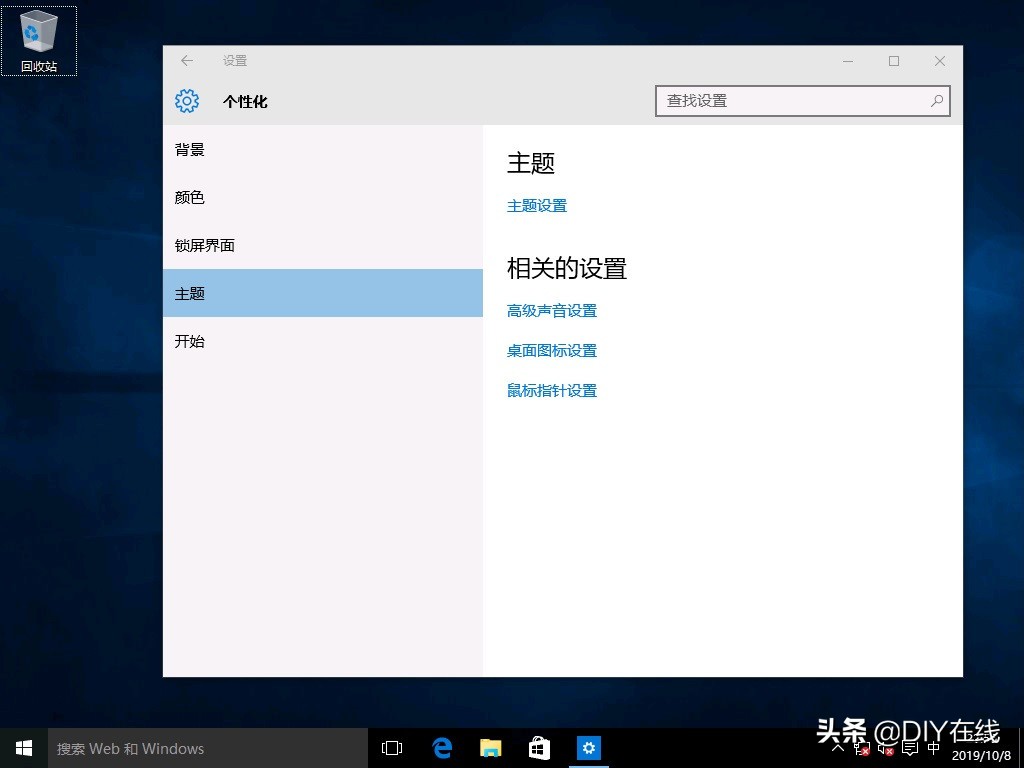Screen dimensions: 1024x768
Task: Expand hidden icons with the tray chevron
Action: 837,748
